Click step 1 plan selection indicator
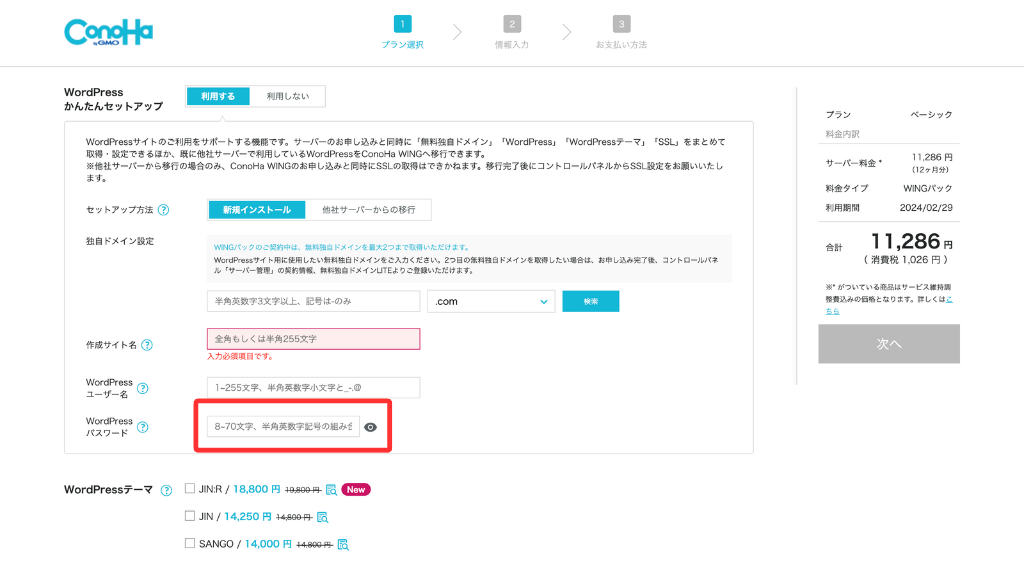The height and width of the screenshot is (561, 1024). (402, 33)
